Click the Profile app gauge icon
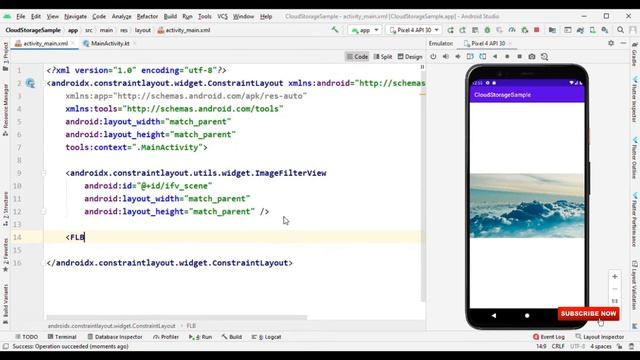The width and height of the screenshot is (640, 360). [x=512, y=30]
